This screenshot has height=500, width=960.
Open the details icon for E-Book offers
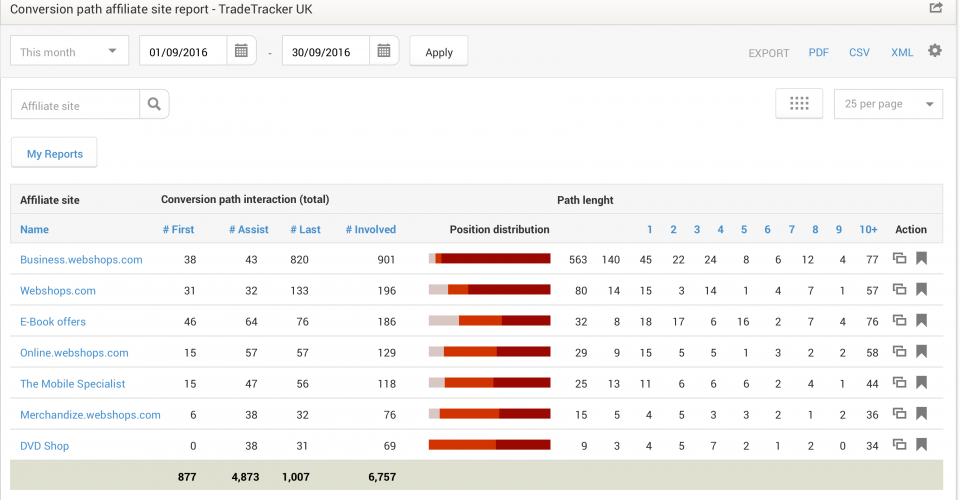coord(900,321)
